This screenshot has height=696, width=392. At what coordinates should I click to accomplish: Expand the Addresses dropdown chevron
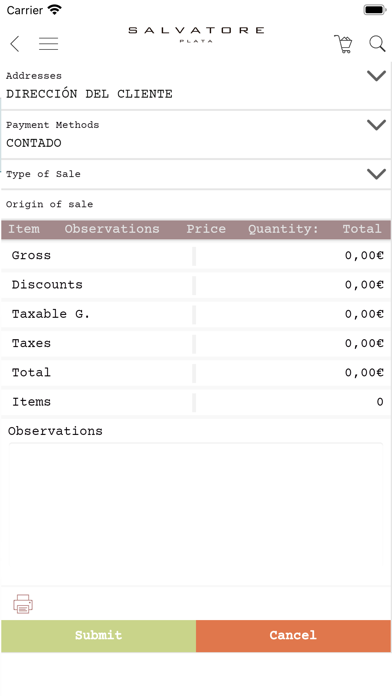376,76
